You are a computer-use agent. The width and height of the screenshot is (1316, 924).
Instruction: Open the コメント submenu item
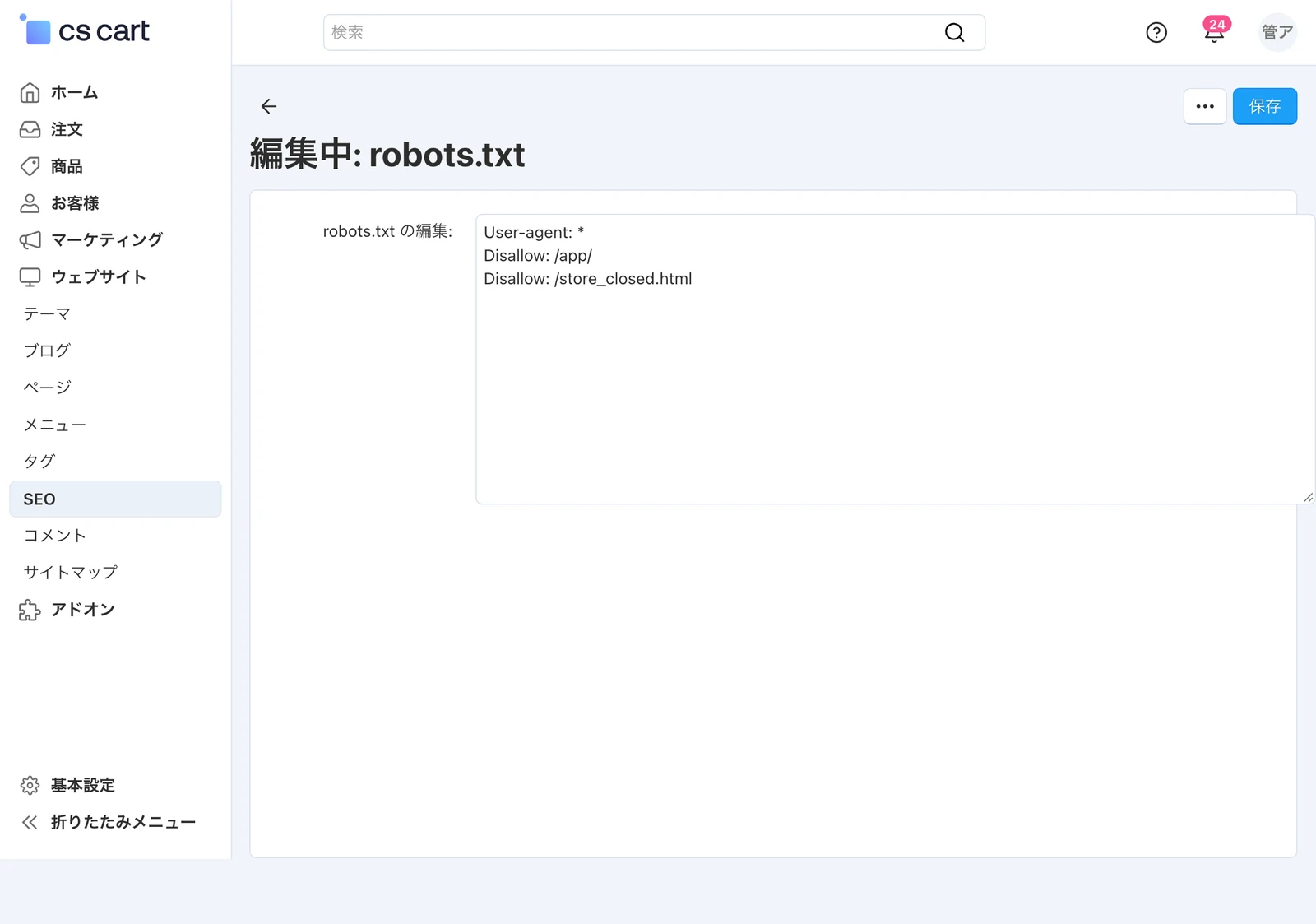click(54, 536)
